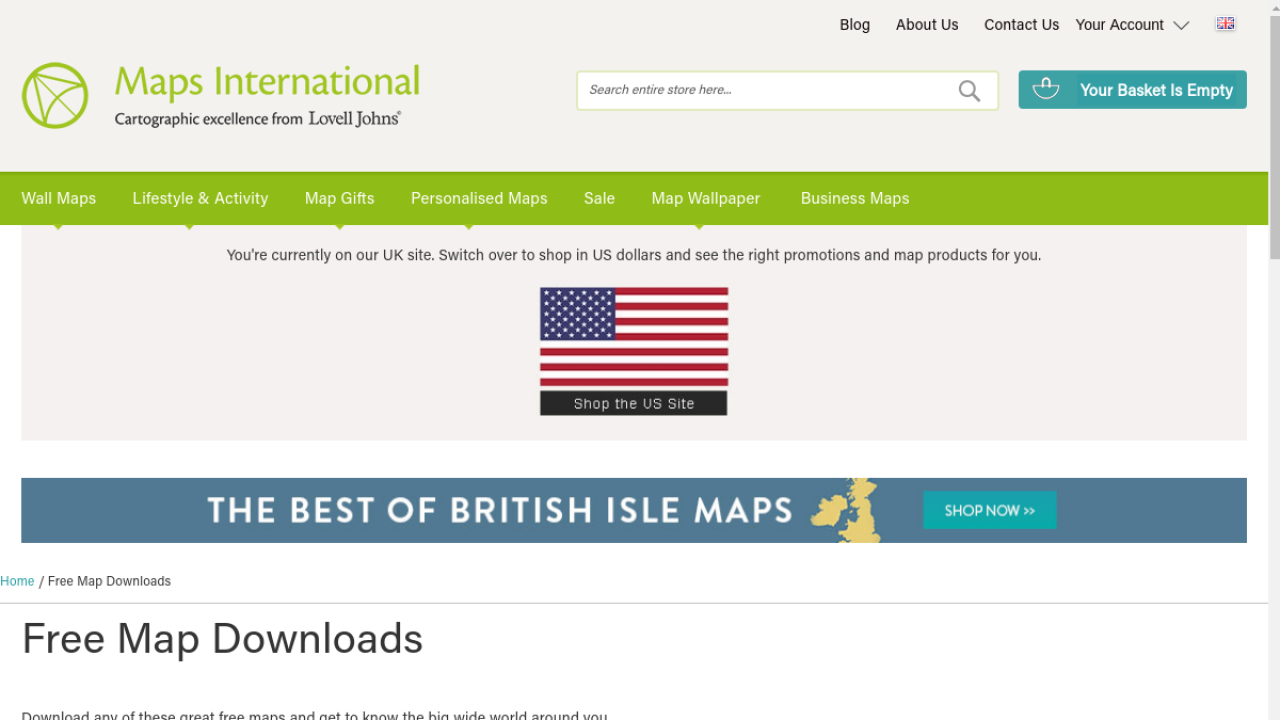
Task: Click the UK flag language icon
Action: [1225, 24]
